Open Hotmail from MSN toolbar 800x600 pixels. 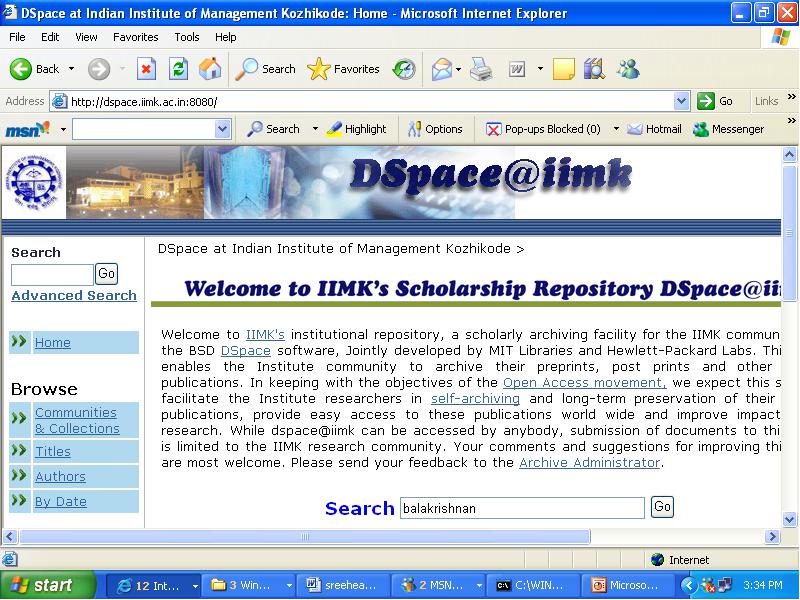click(655, 129)
